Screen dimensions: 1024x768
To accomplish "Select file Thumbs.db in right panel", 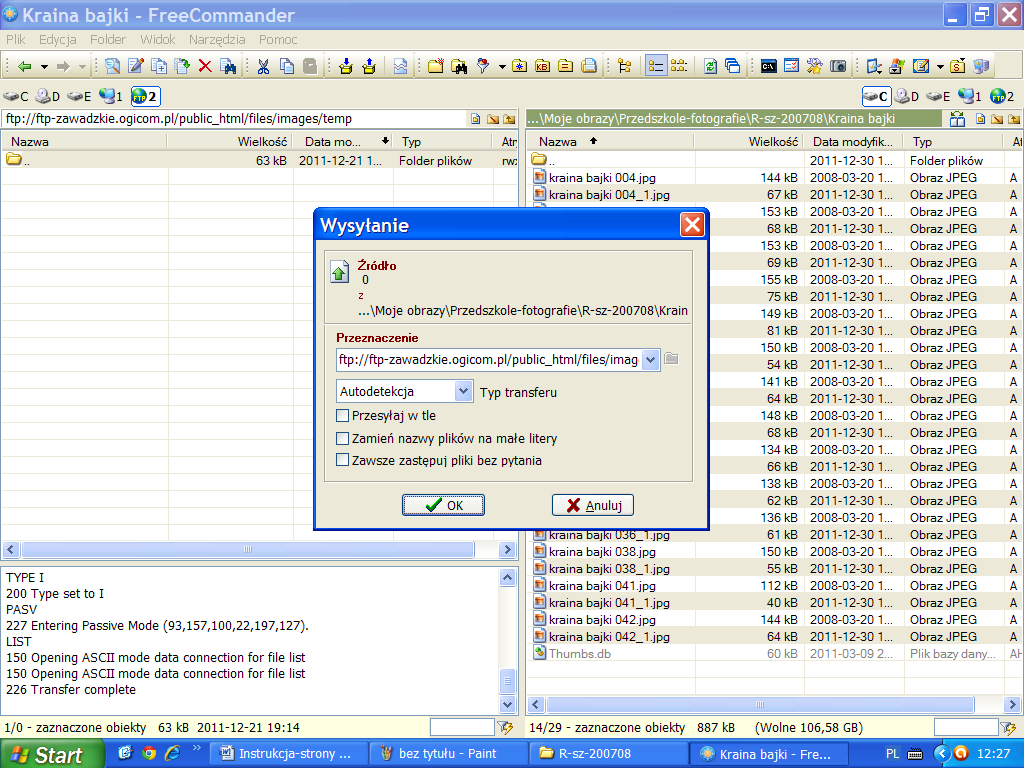I will coord(579,654).
